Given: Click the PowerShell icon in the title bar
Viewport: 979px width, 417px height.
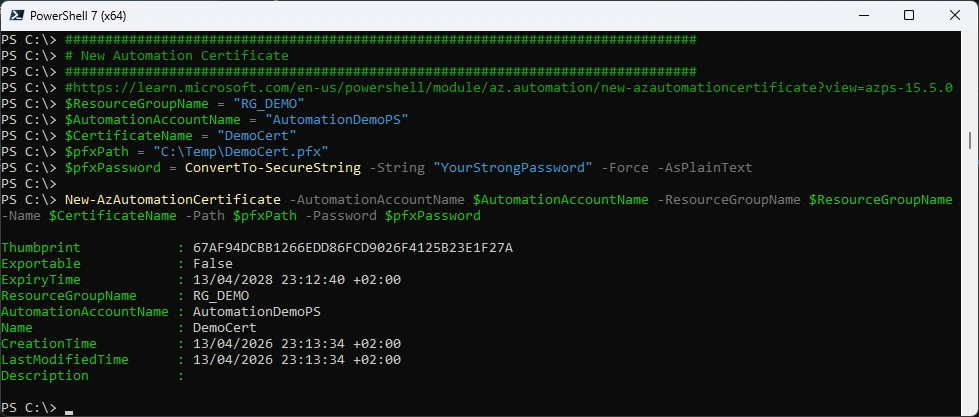Looking at the screenshot, I should point(15,15).
